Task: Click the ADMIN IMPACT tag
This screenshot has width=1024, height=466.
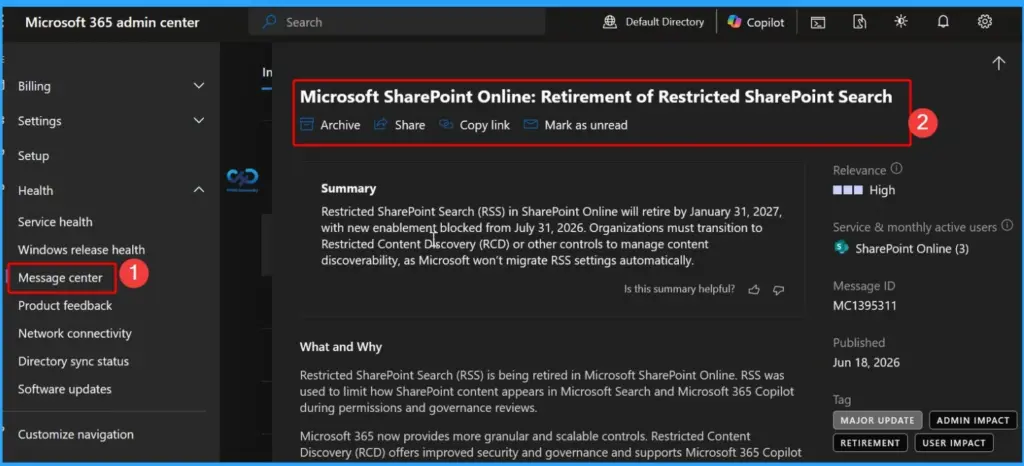Action: [x=973, y=420]
